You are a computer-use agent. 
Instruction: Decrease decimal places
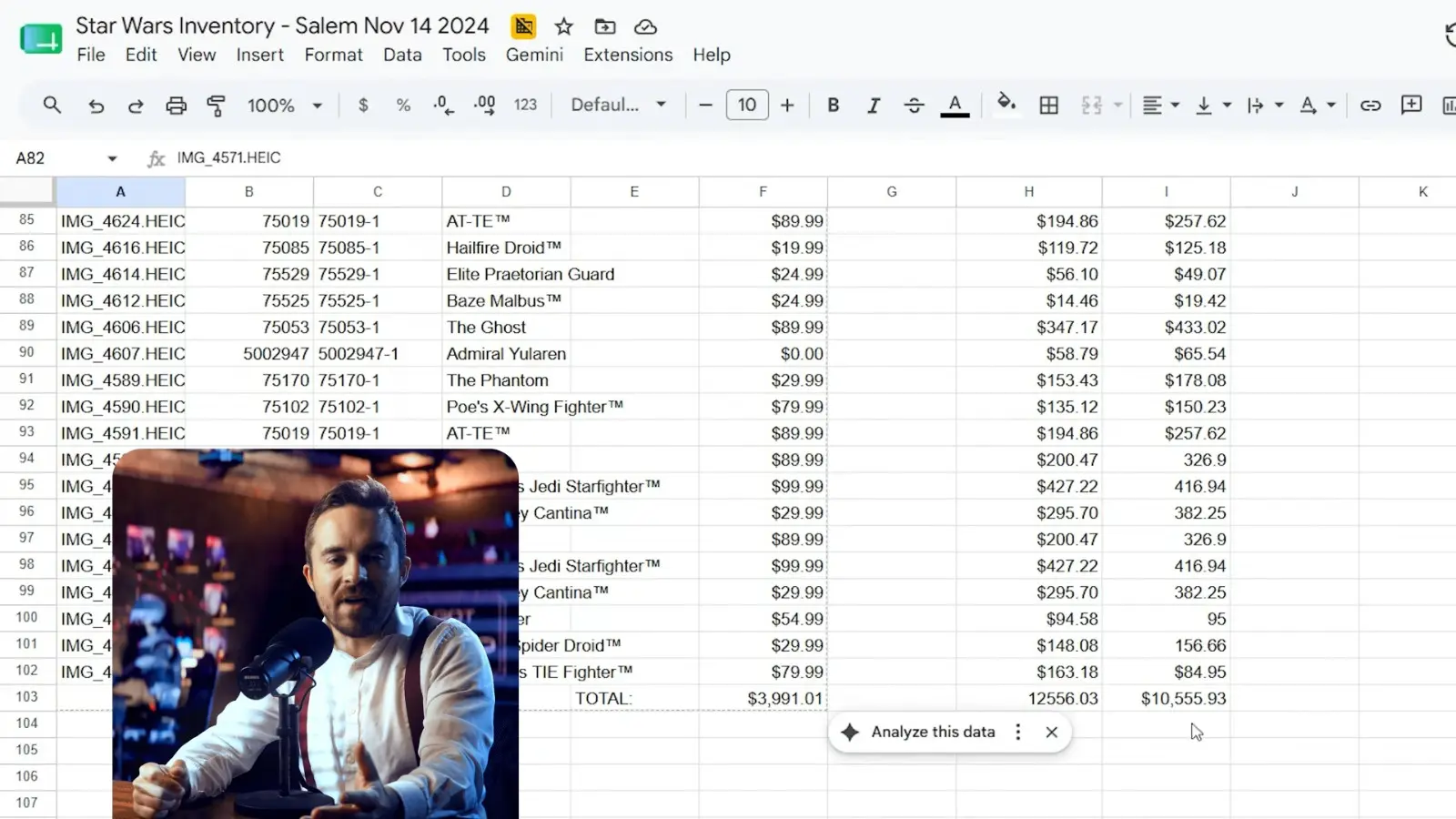(443, 105)
